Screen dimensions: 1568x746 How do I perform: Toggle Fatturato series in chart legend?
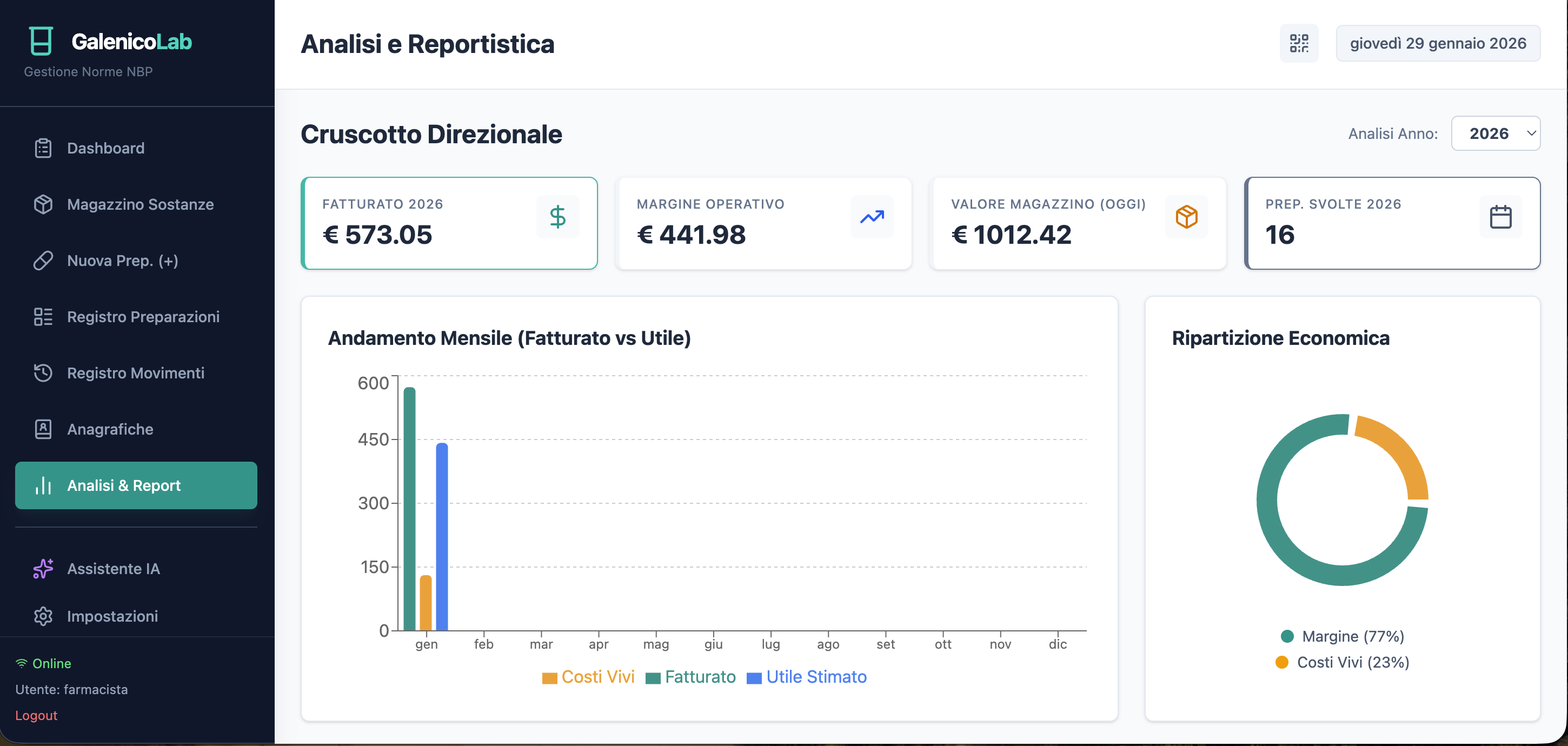coord(690,677)
